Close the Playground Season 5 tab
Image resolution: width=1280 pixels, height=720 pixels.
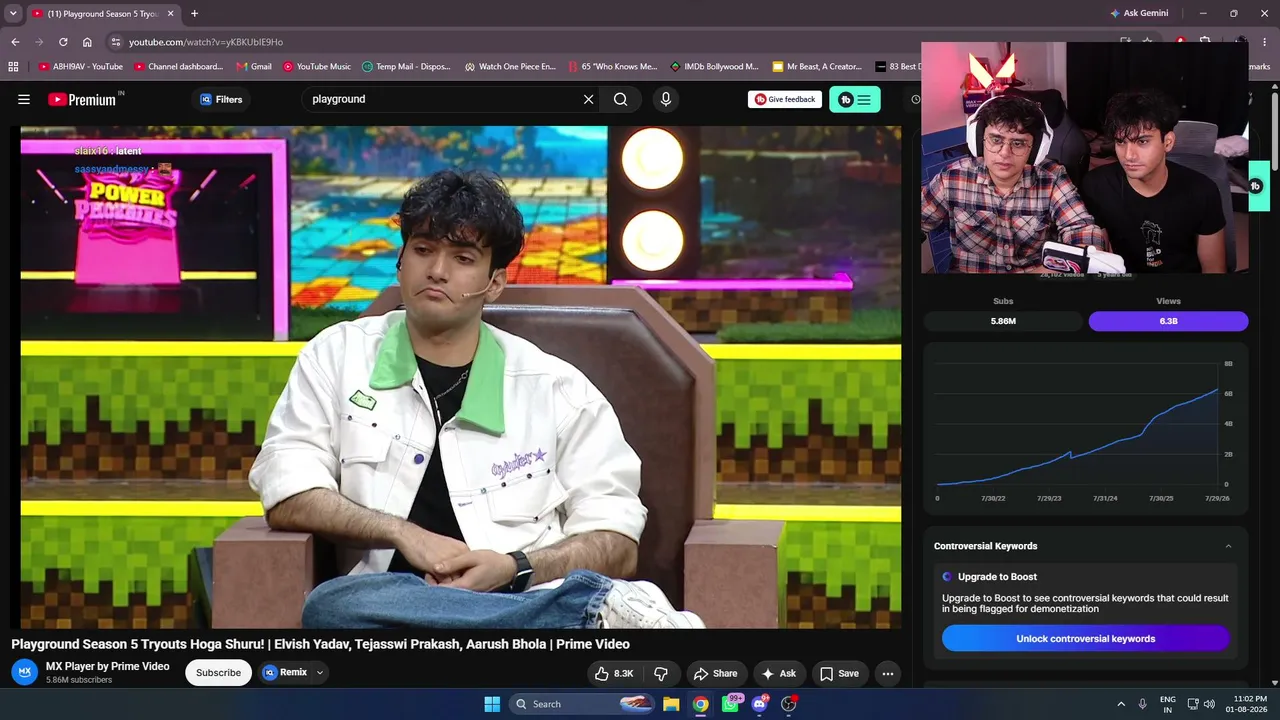point(170,14)
